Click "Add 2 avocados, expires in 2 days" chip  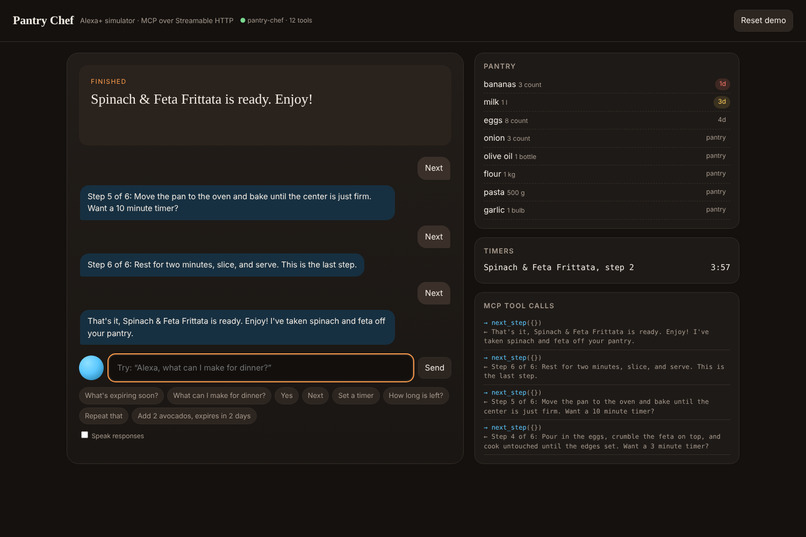point(194,416)
